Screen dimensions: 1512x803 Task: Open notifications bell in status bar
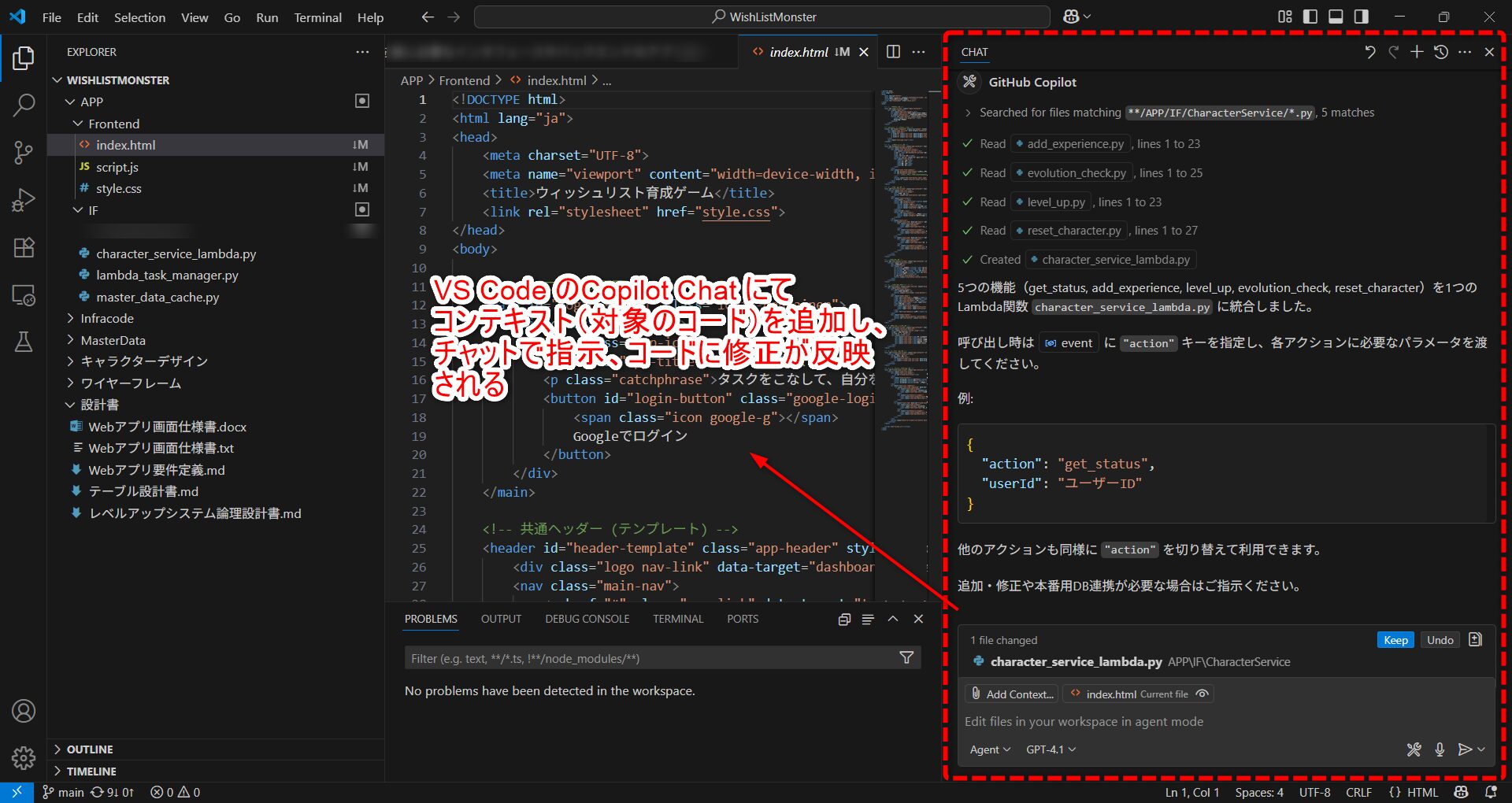1491,792
